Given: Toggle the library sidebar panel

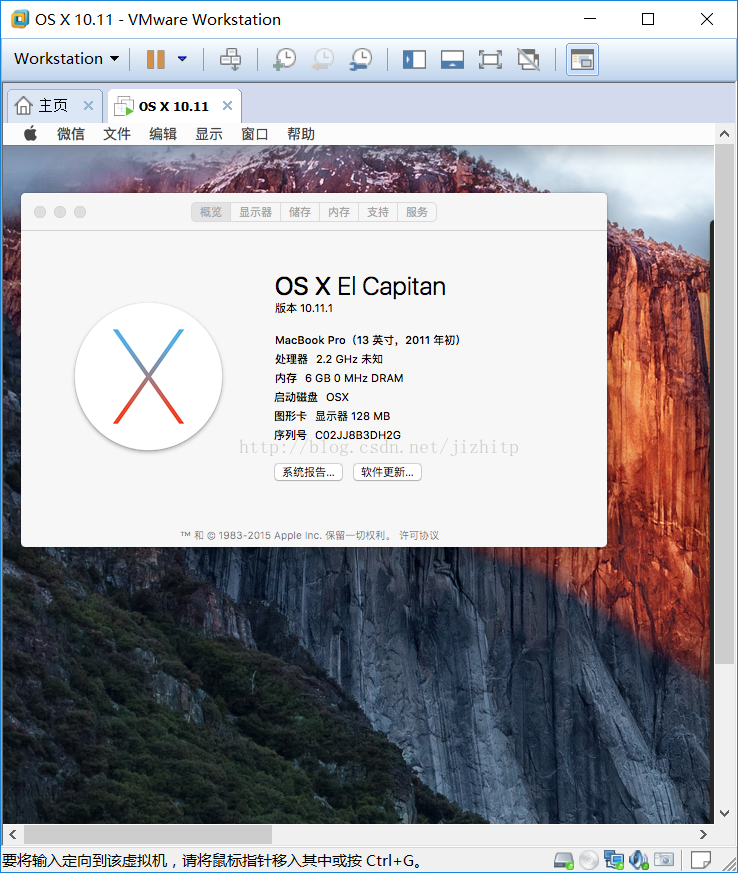Looking at the screenshot, I should [x=414, y=59].
